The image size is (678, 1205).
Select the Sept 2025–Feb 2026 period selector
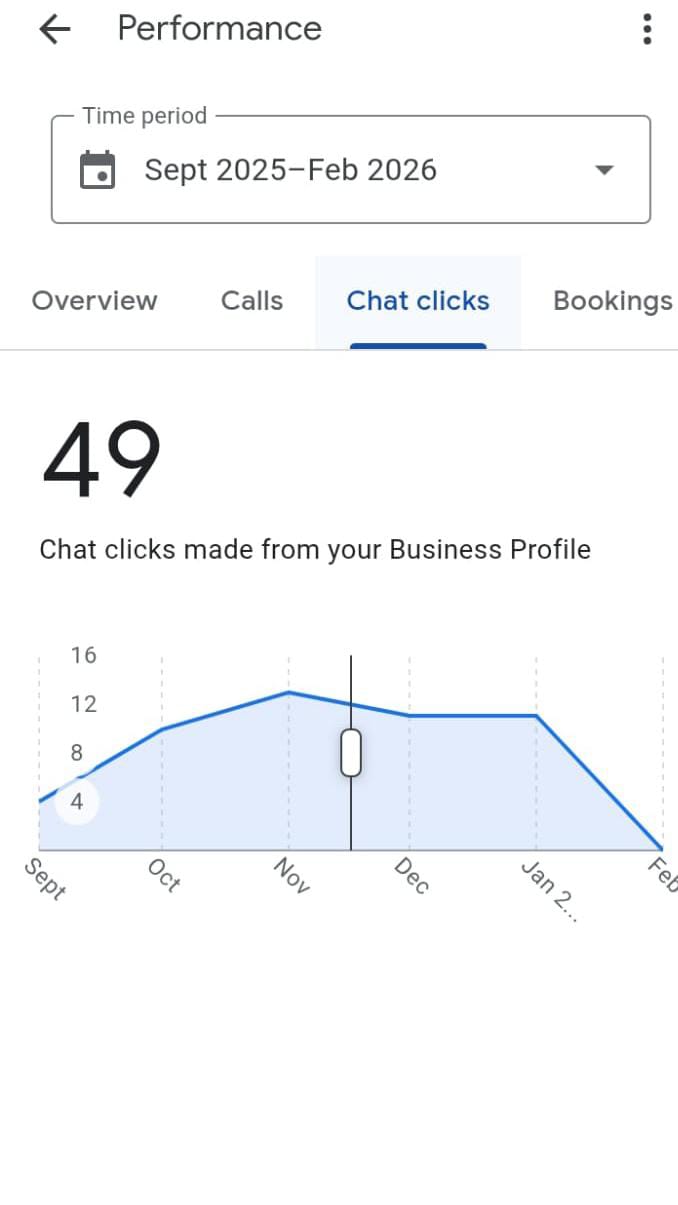[292, 169]
